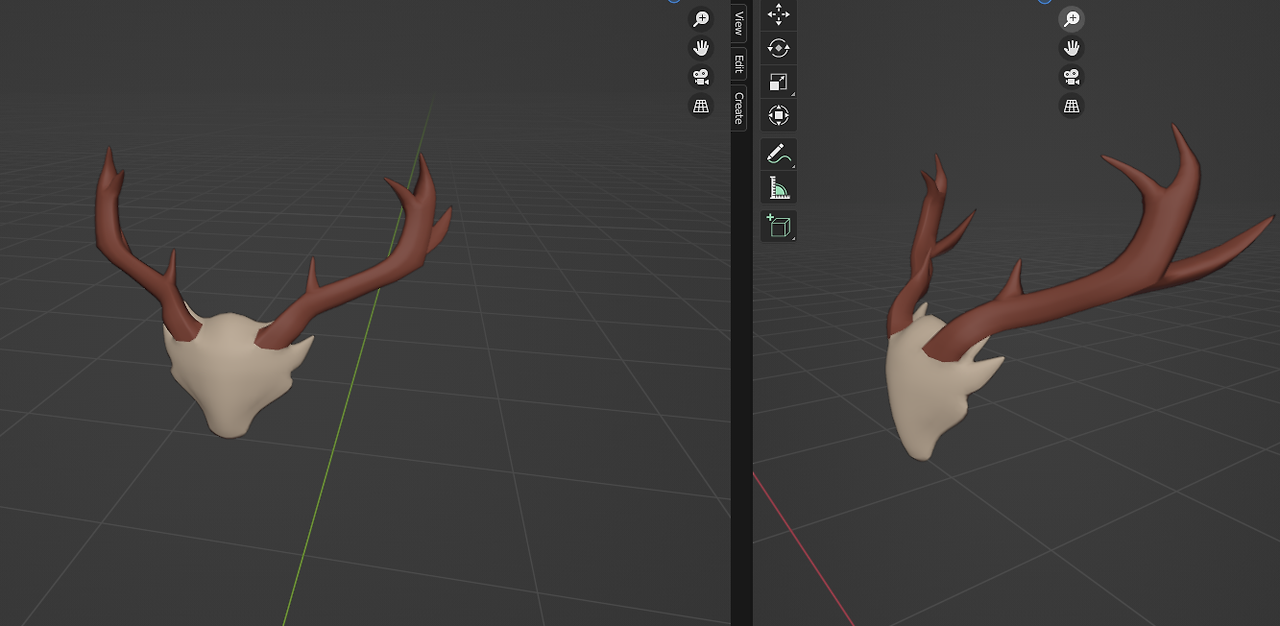Select the Rotate tool

pos(778,48)
